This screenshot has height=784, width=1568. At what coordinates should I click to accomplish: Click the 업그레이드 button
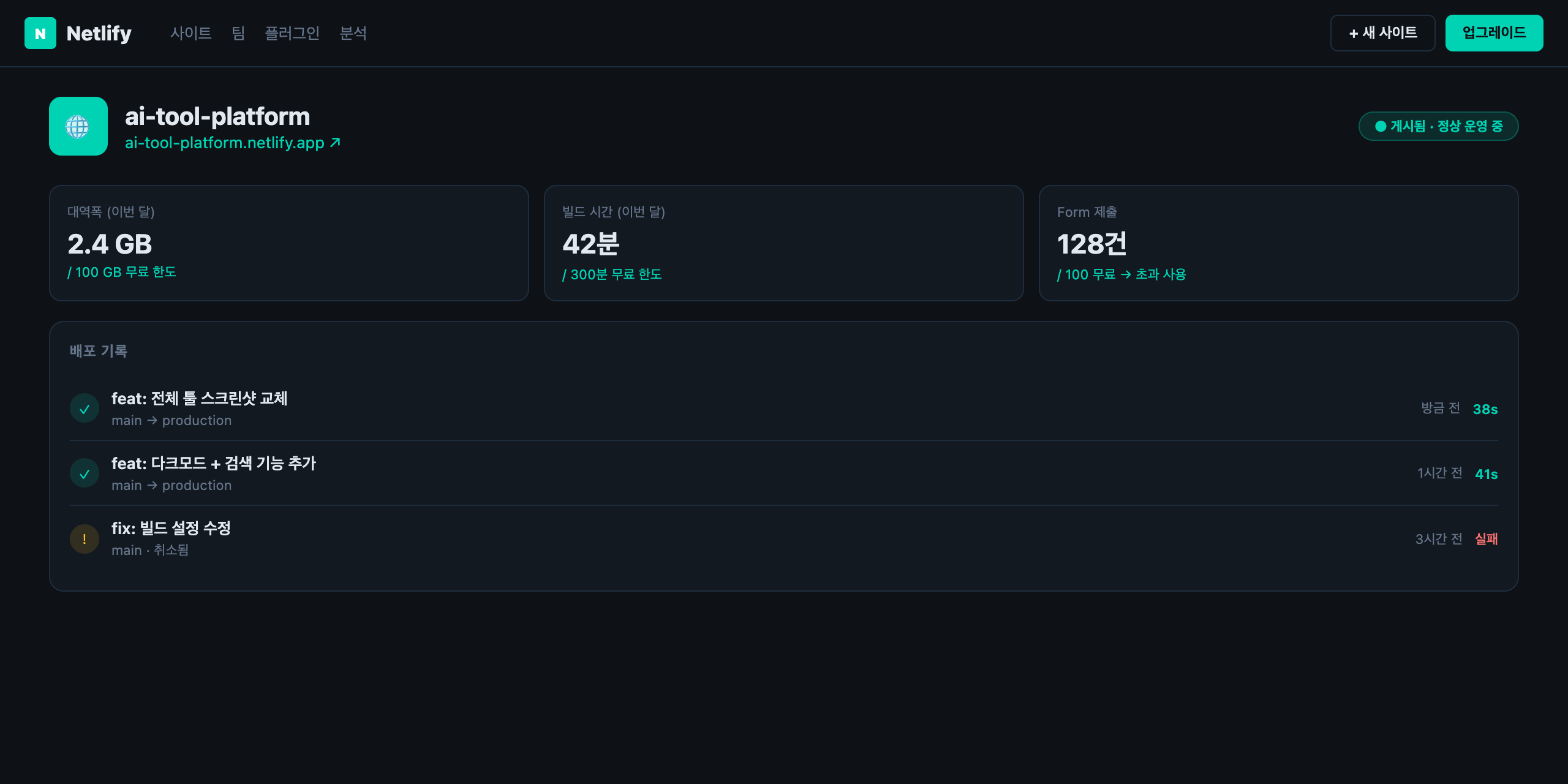click(x=1494, y=33)
